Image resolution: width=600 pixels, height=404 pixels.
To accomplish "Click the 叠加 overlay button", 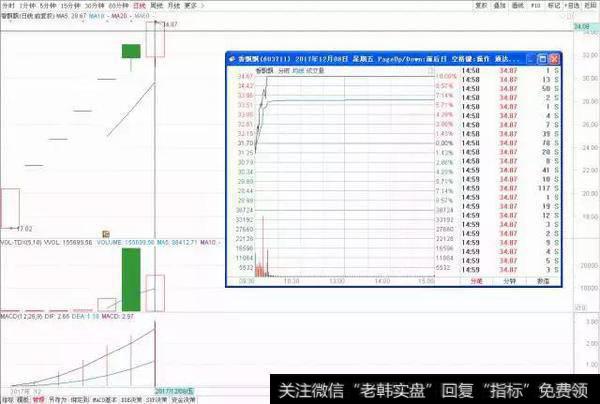I will point(499,5).
